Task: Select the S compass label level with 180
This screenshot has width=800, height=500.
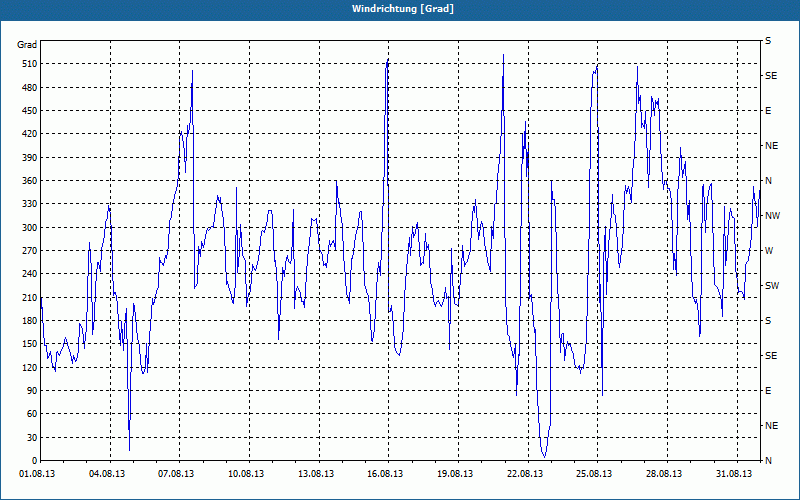Action: pyautogui.click(x=768, y=321)
